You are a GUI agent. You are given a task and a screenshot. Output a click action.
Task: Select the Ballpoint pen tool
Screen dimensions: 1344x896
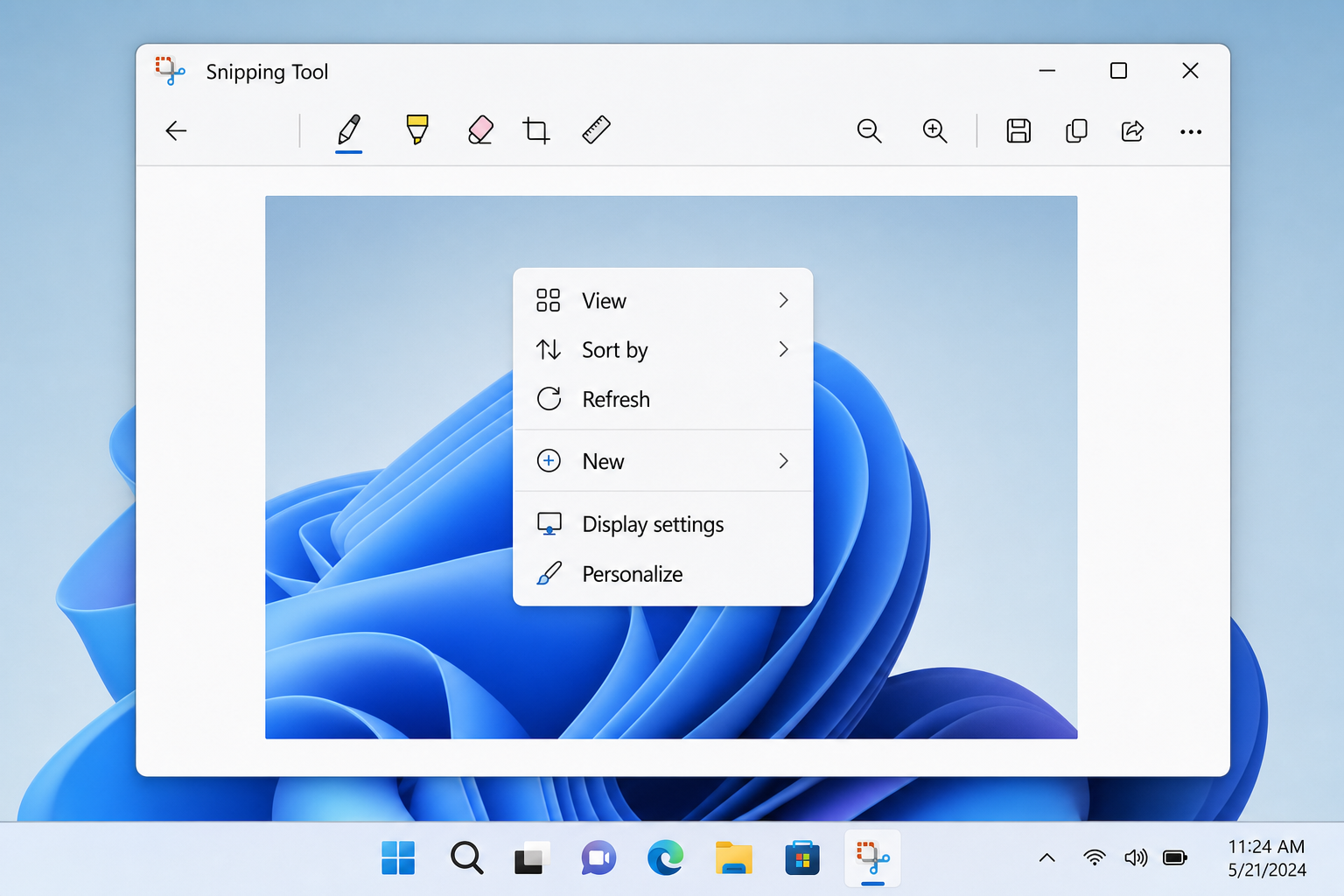pos(349,131)
